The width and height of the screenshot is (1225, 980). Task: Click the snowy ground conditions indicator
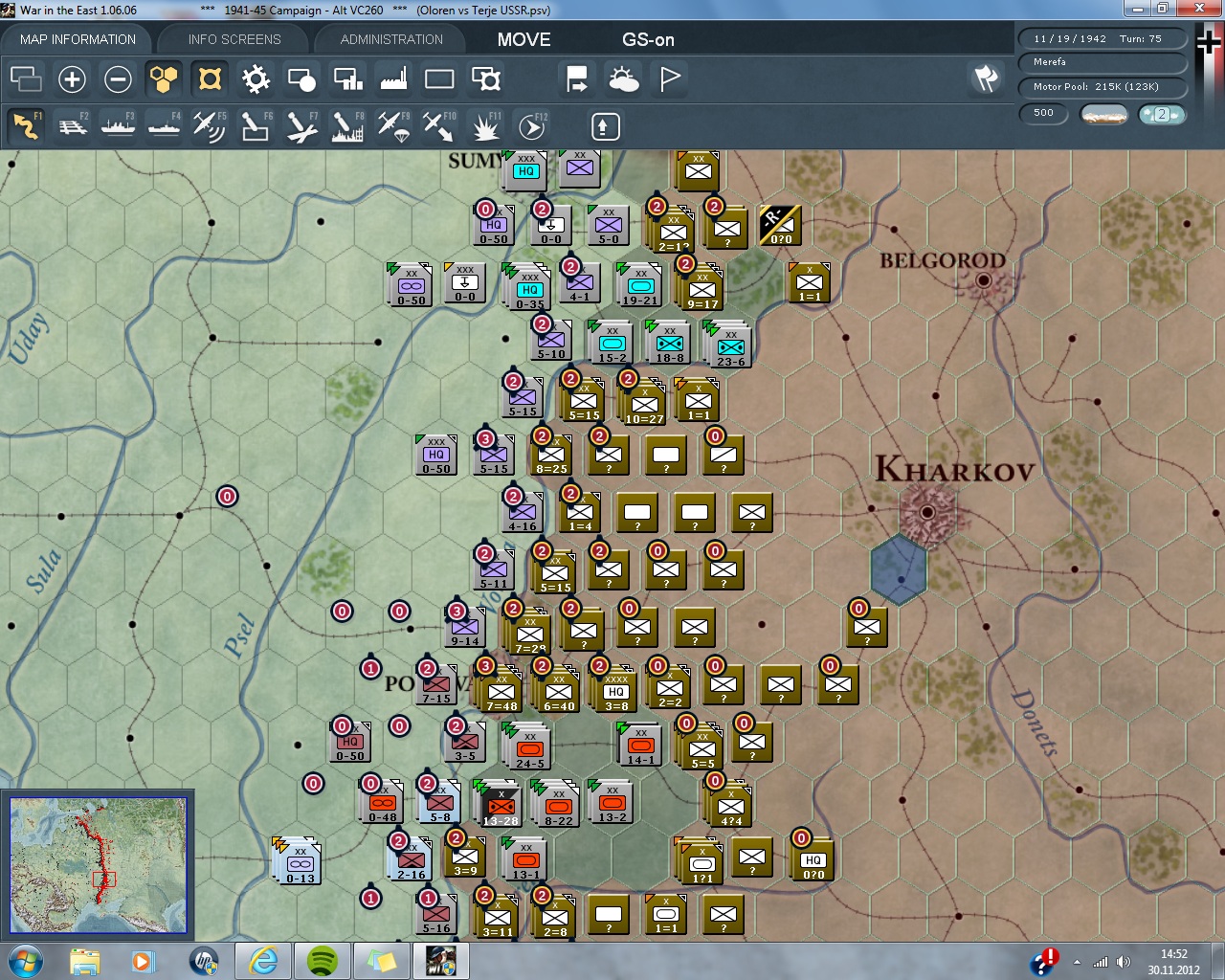tap(1102, 114)
